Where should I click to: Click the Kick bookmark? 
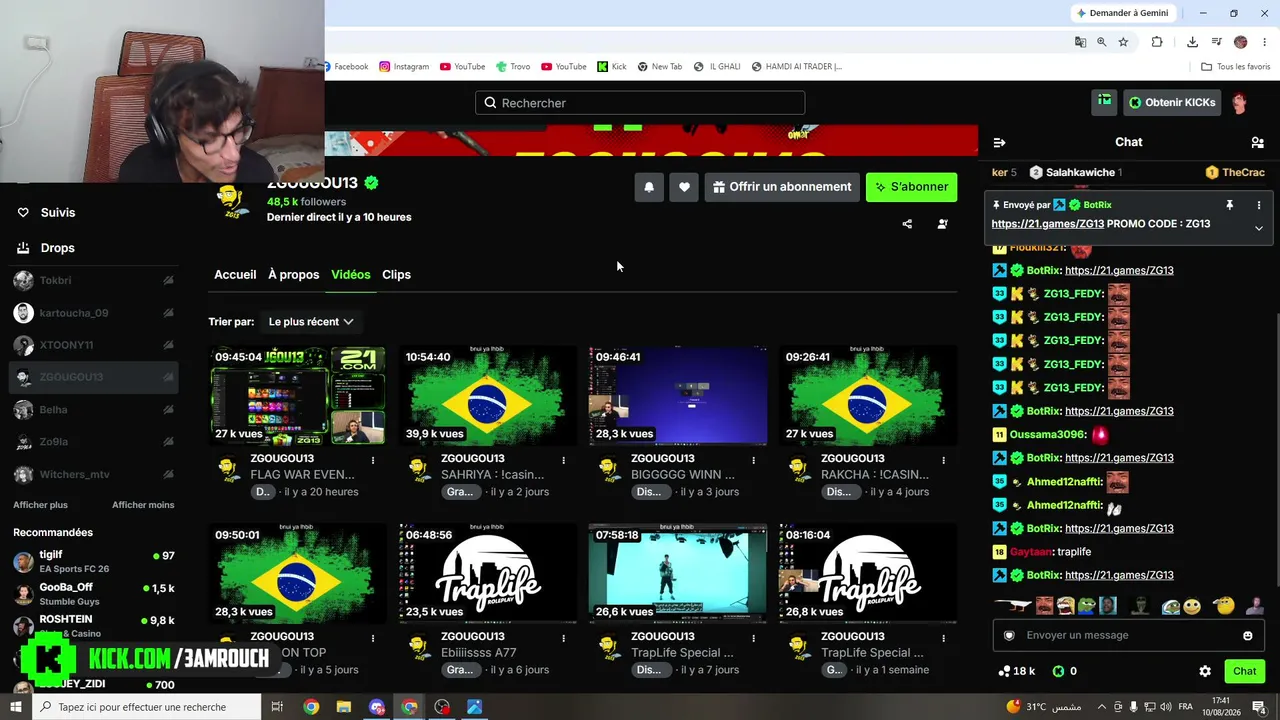pos(612,67)
